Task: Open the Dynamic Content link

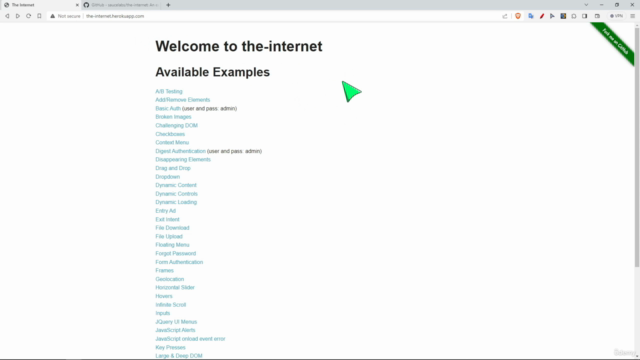Action: point(176,185)
